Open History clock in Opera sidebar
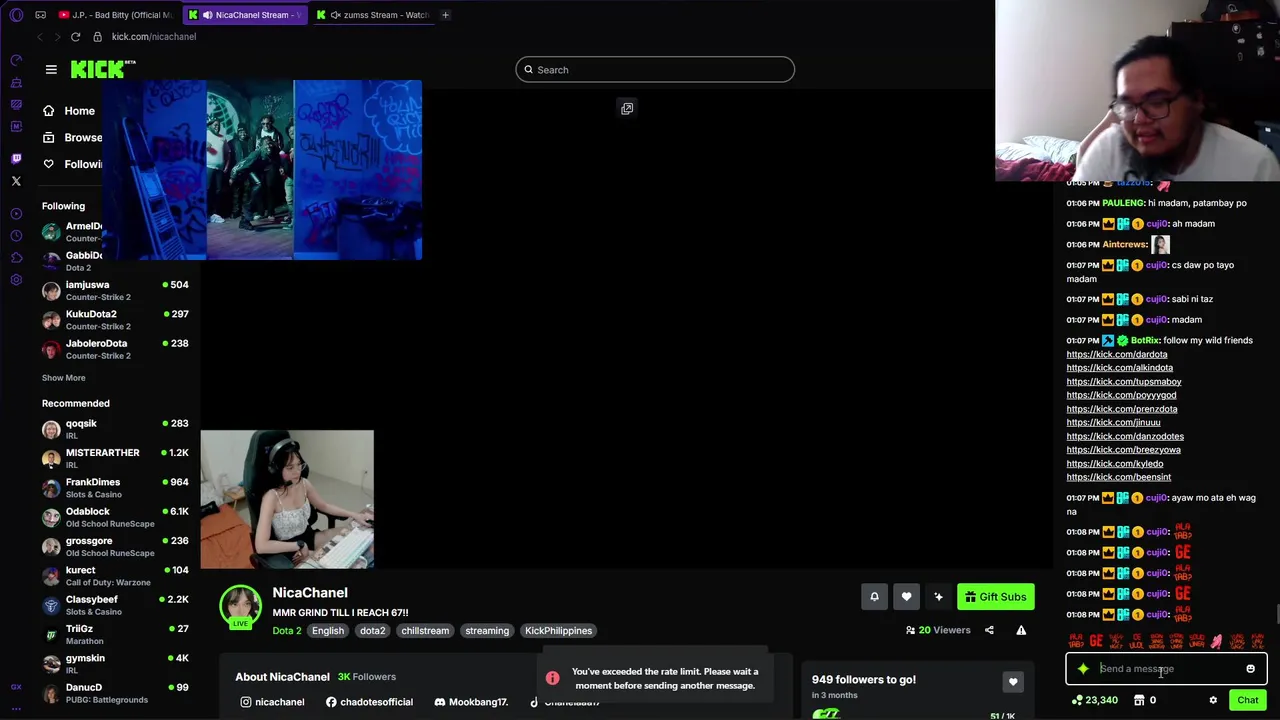 point(16,235)
